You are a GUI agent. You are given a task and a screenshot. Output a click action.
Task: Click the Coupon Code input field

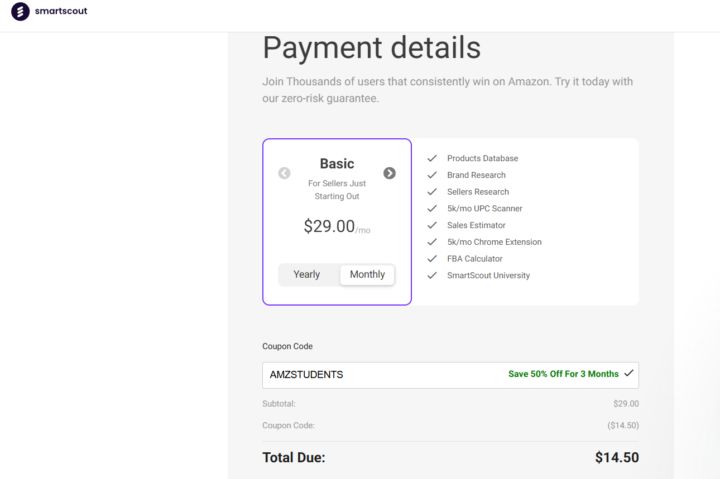click(380, 375)
